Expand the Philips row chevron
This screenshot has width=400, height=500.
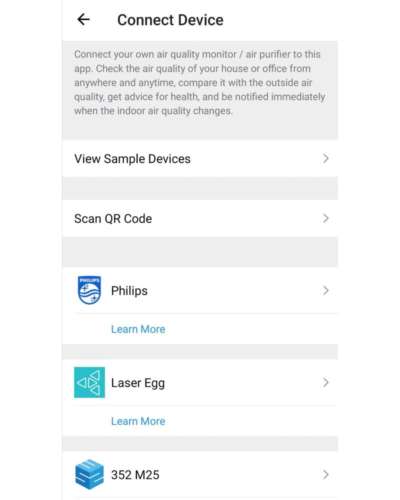click(326, 290)
